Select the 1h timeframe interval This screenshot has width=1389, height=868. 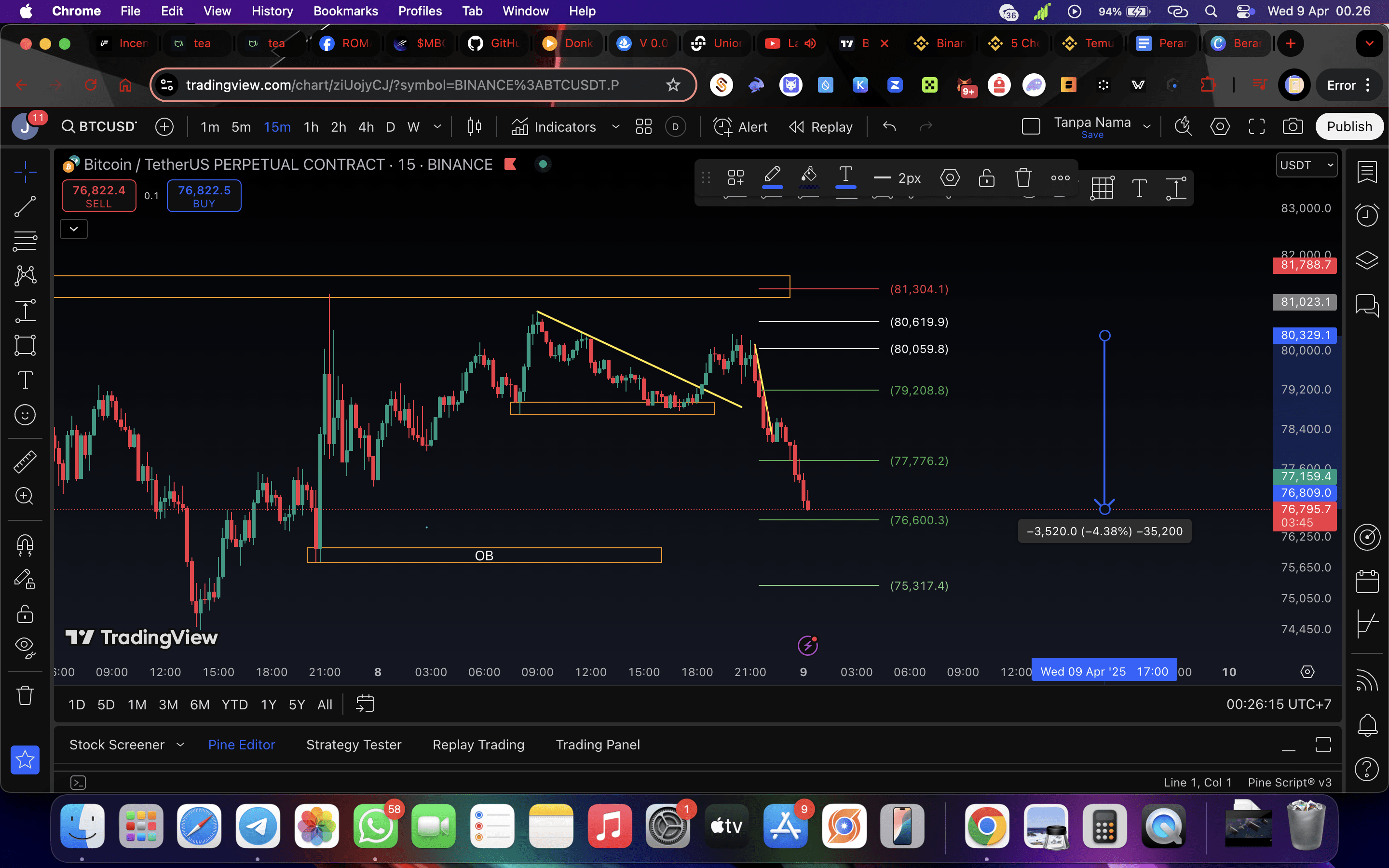(x=311, y=127)
